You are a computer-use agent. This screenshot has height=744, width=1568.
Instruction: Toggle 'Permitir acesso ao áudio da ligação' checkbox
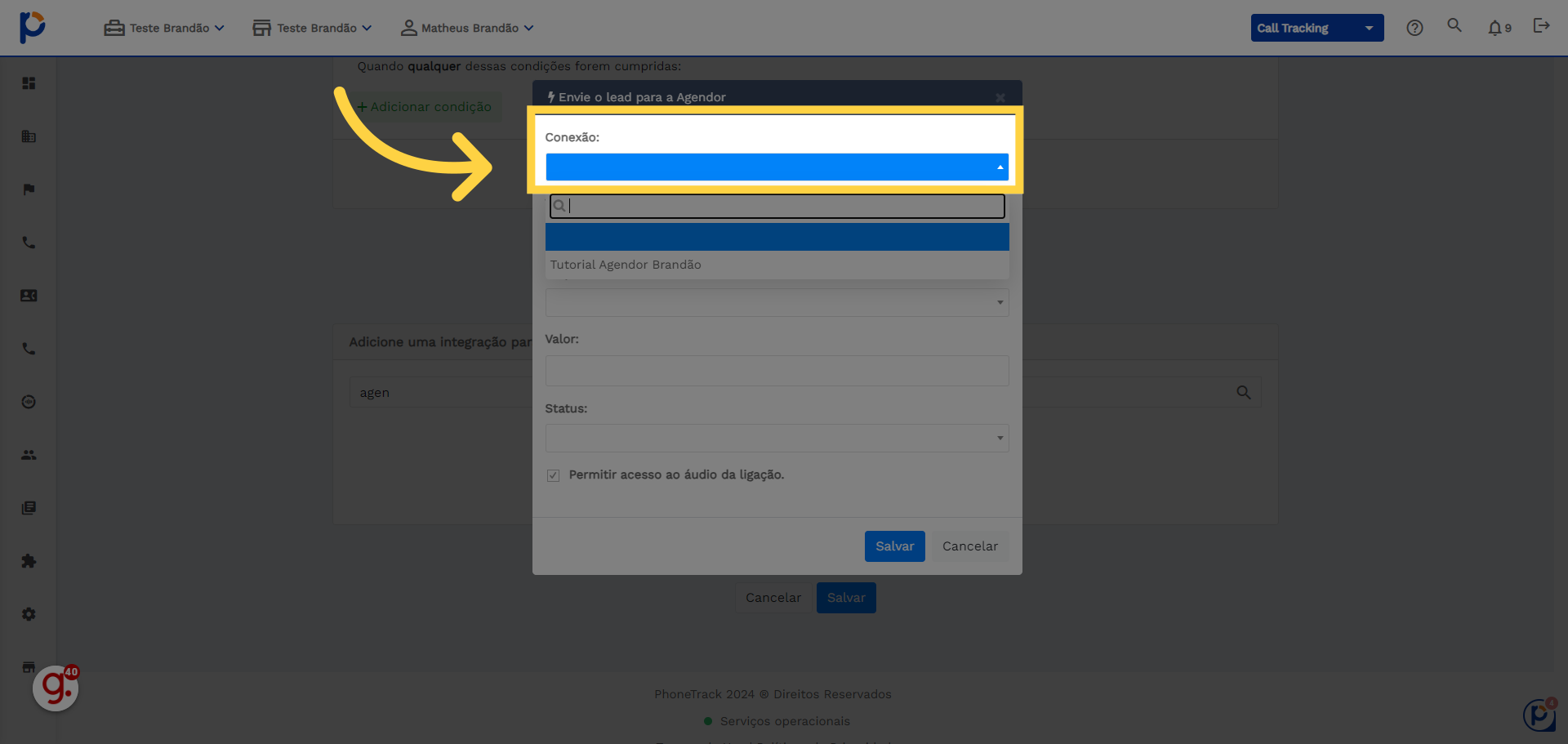(553, 475)
